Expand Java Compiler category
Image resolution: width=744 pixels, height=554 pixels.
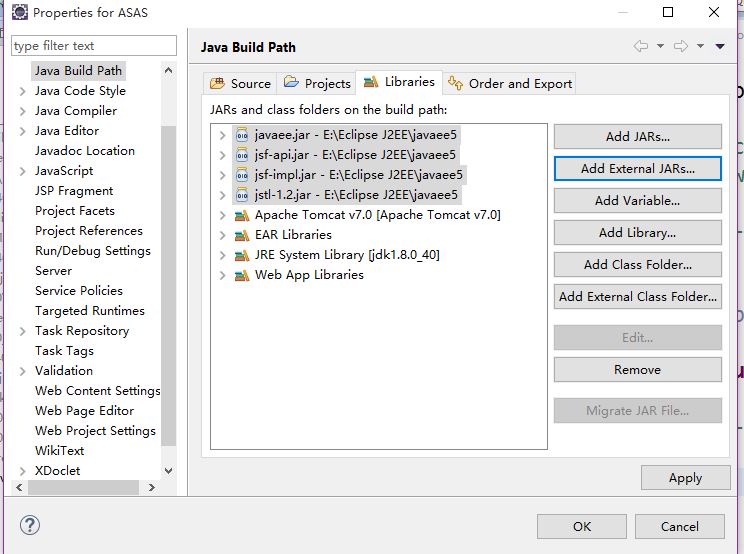22,111
